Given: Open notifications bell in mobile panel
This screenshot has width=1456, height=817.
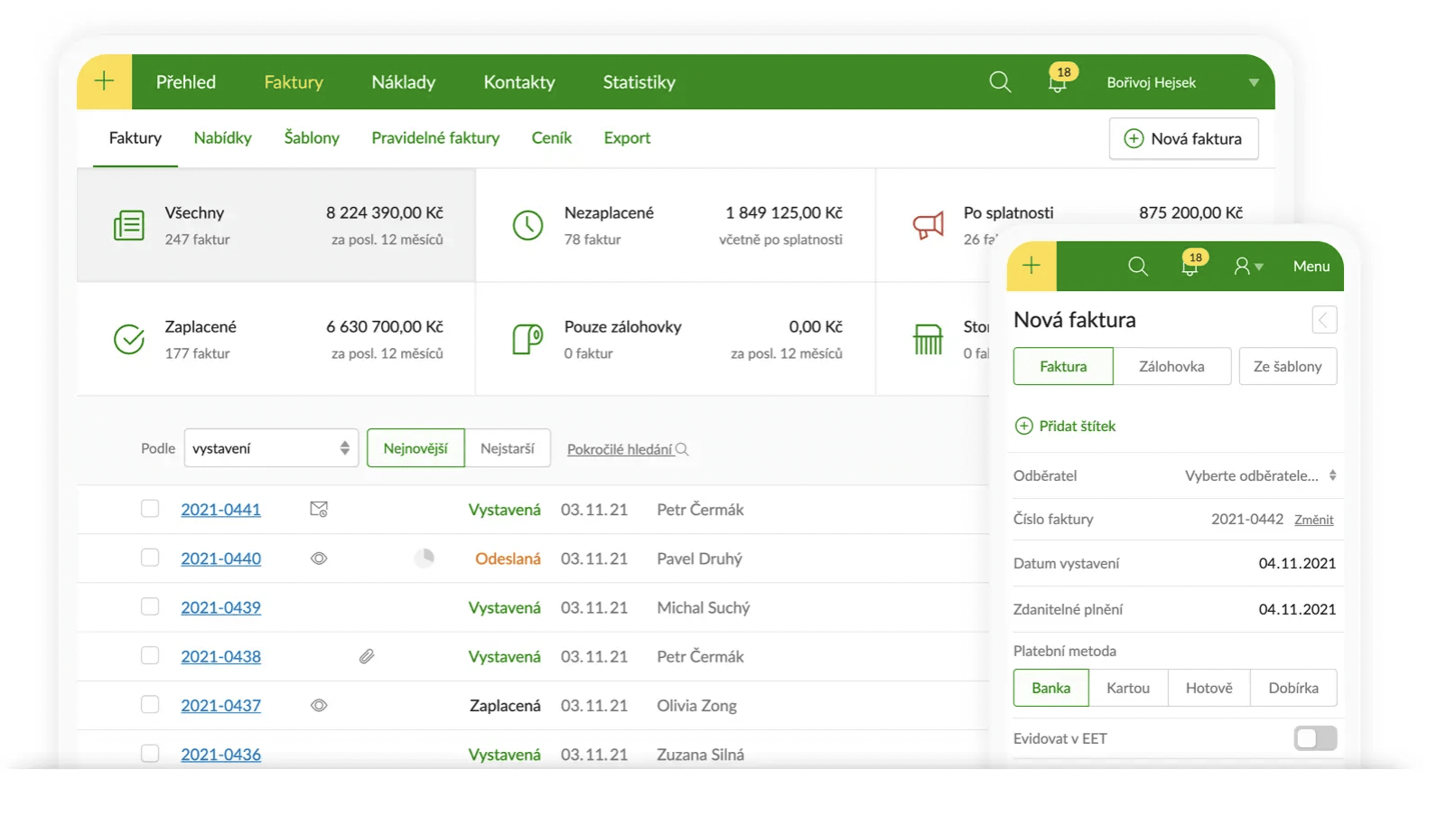Looking at the screenshot, I should (x=1190, y=265).
